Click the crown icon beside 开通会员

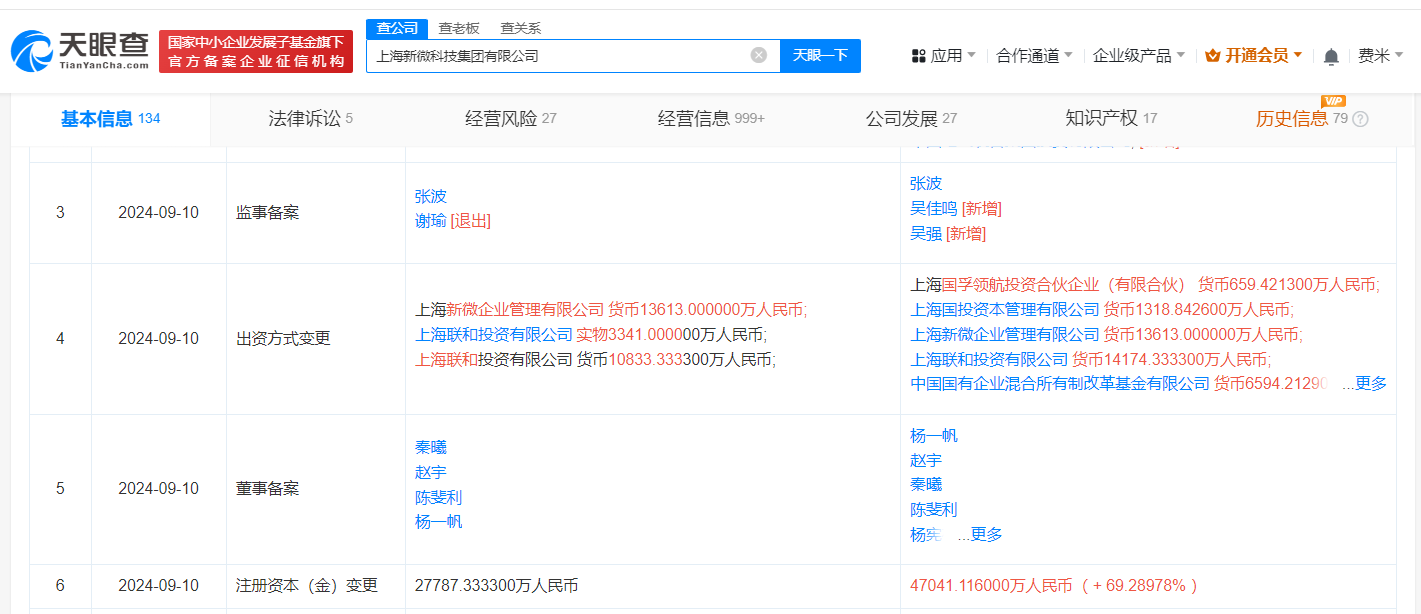point(1213,56)
